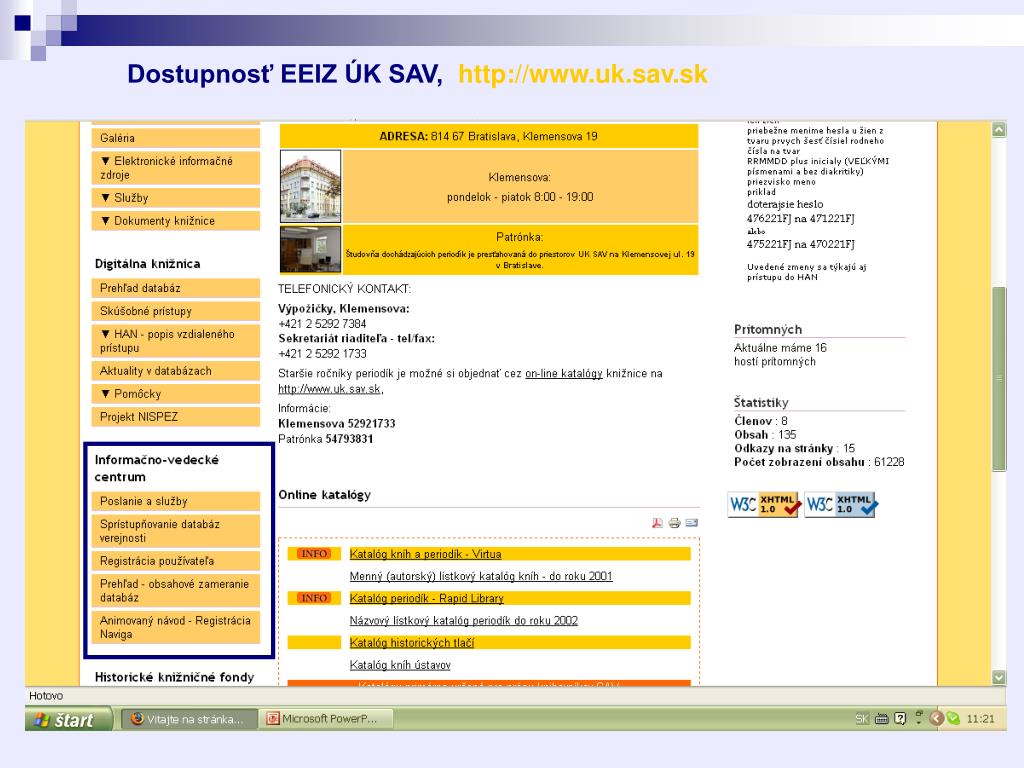The width and height of the screenshot is (1024, 768).
Task: Click the orange W3C XHTML 1.0 badge
Action: tap(764, 505)
